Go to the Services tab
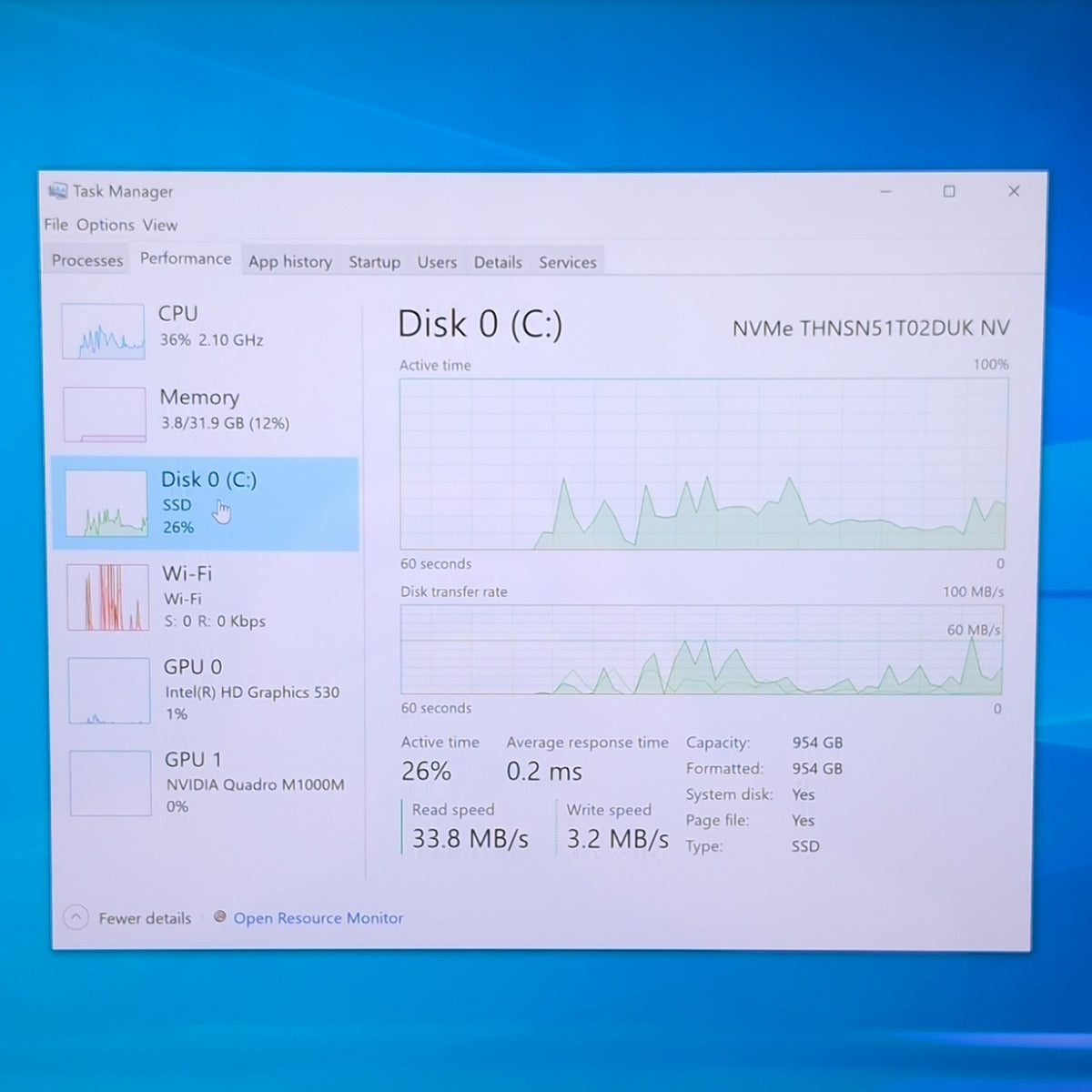Image resolution: width=1092 pixels, height=1092 pixels. tap(568, 262)
